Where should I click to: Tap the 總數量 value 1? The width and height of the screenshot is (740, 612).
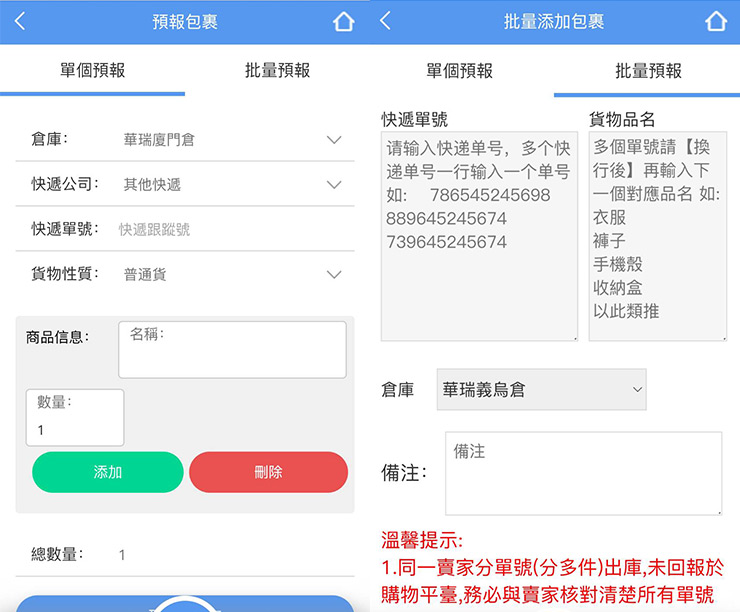[122, 555]
